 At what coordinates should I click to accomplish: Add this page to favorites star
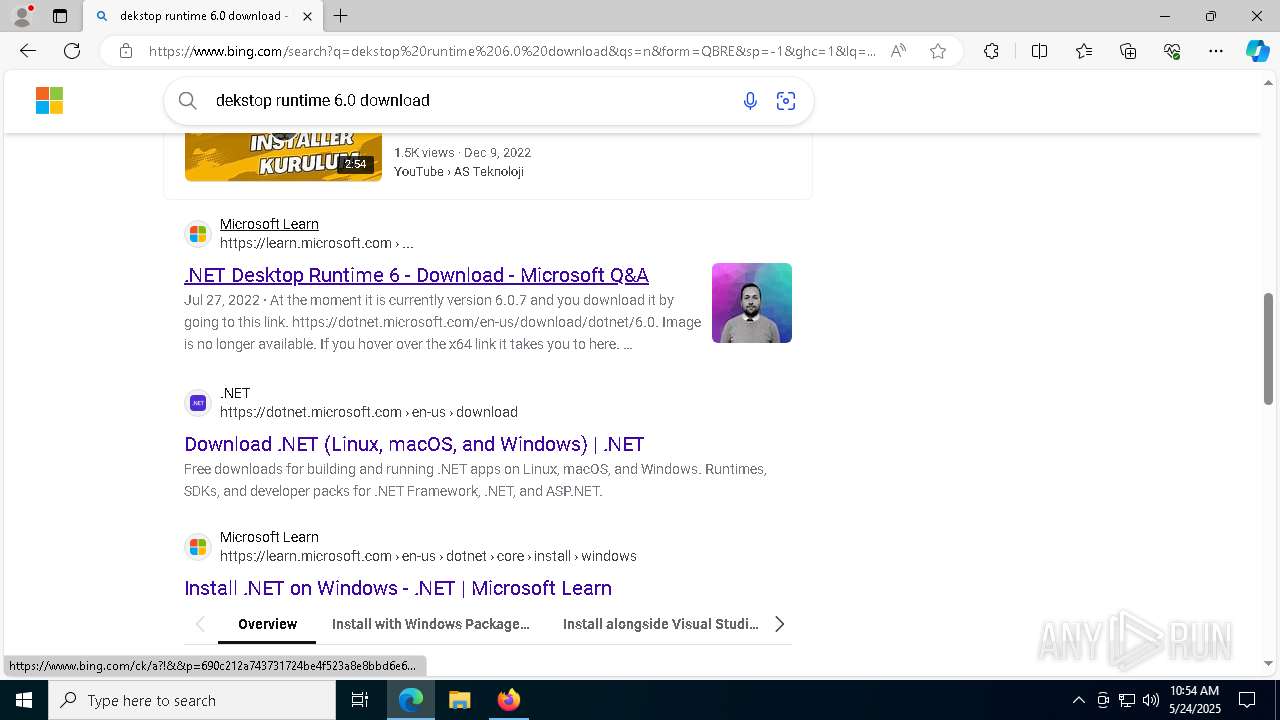point(938,51)
